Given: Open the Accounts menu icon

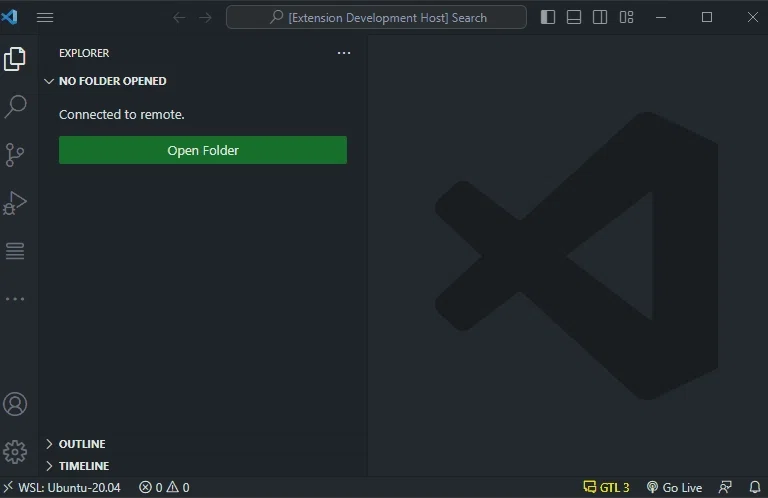Looking at the screenshot, I should point(15,404).
